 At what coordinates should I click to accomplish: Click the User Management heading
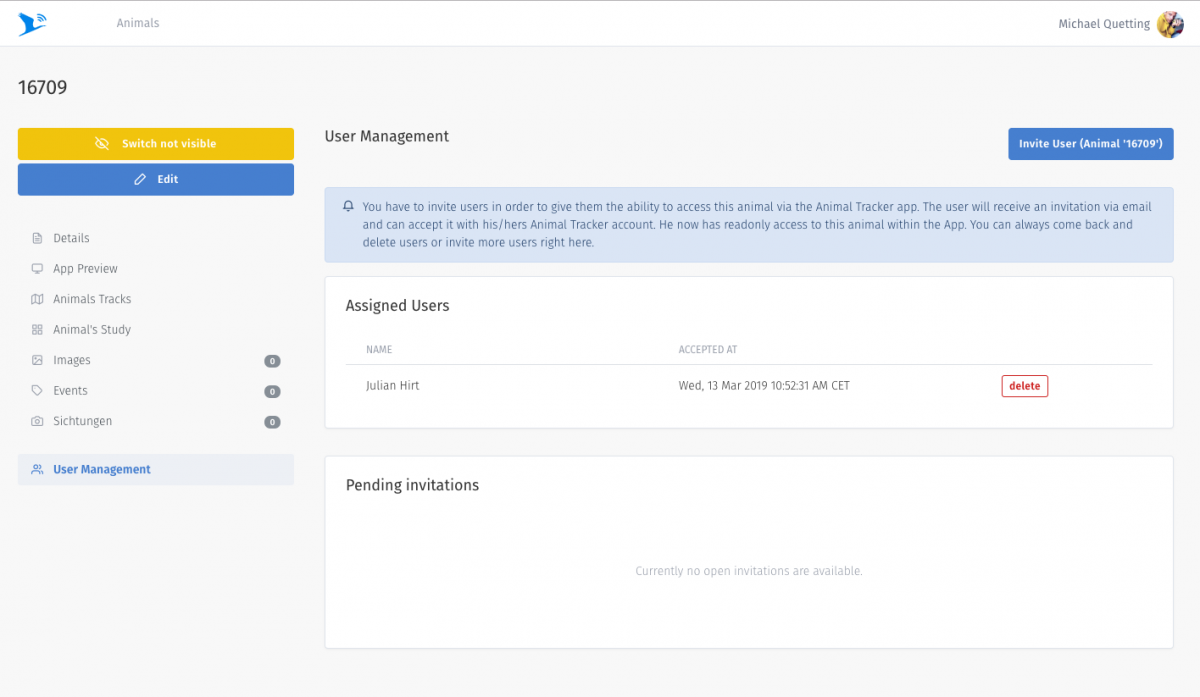387,136
